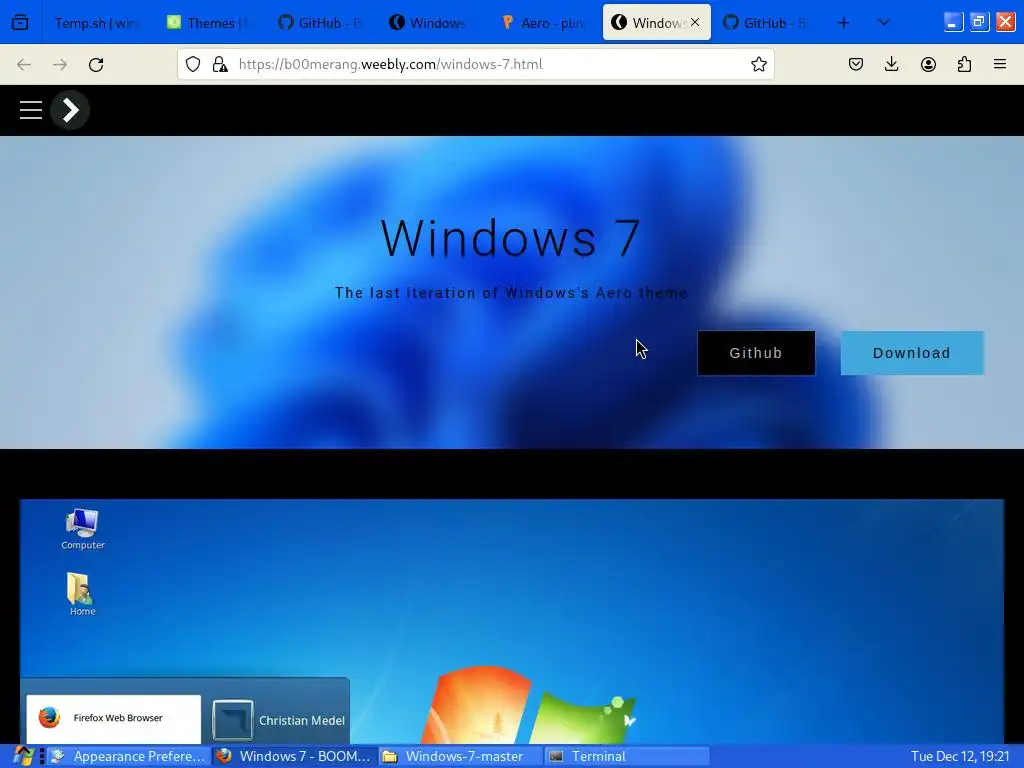The image size is (1024, 768).
Task: Open the taskbar start menu icon
Action: point(24,756)
